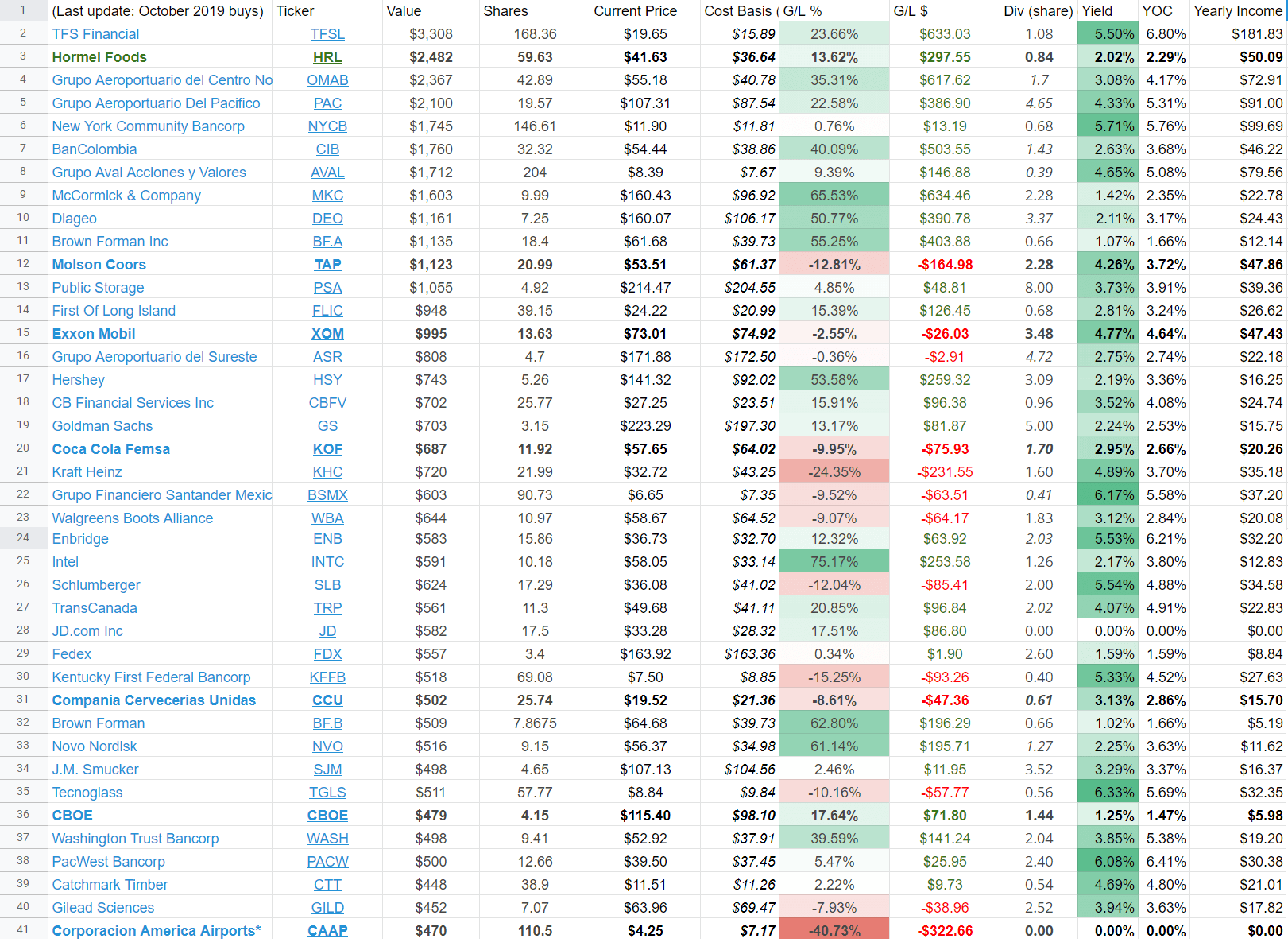Click the Enbridge company name
The width and height of the screenshot is (1288, 950).
(x=80, y=539)
